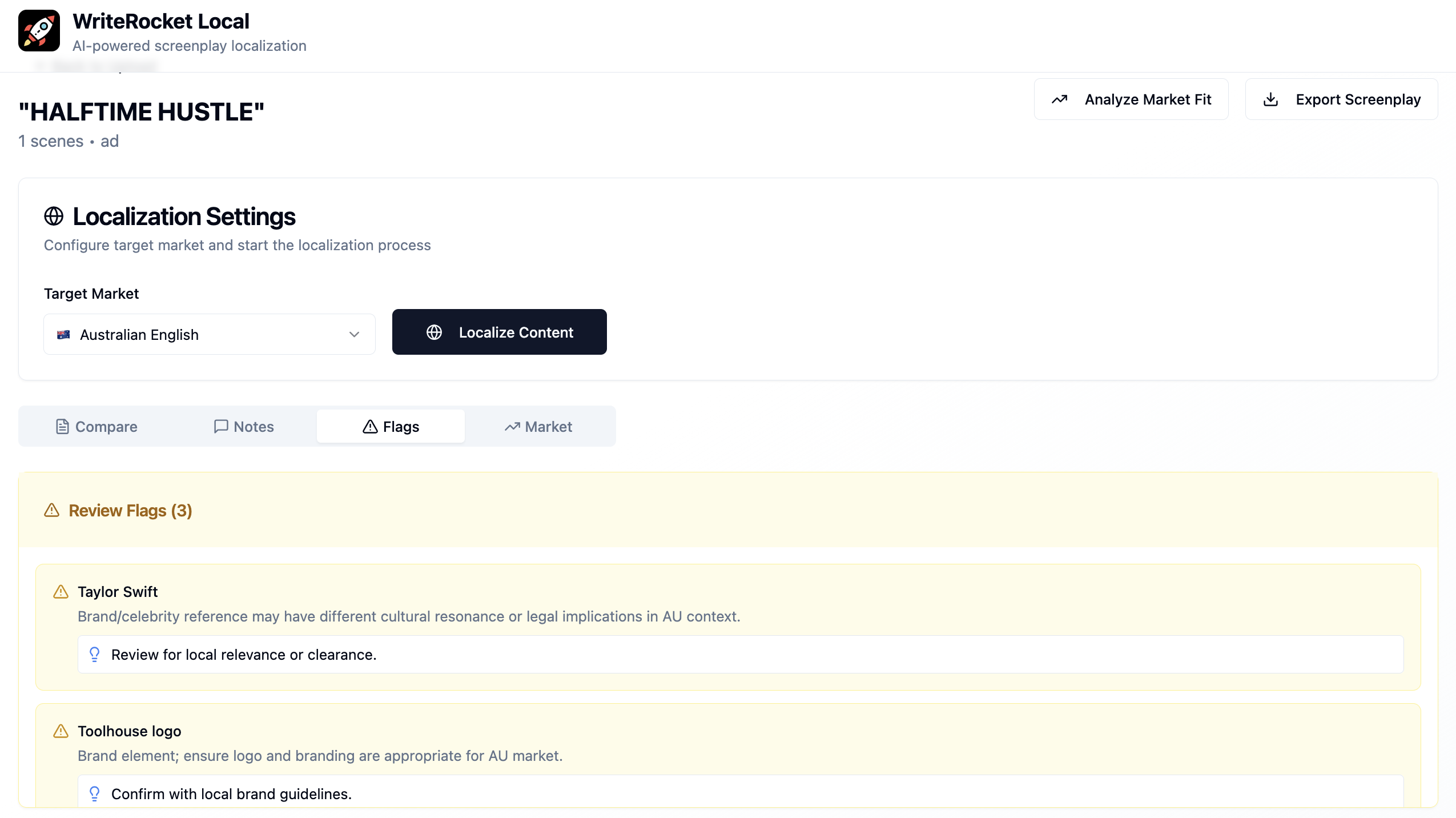Open the Notes tab
Screen dimensions: 1456x818
pos(244,427)
